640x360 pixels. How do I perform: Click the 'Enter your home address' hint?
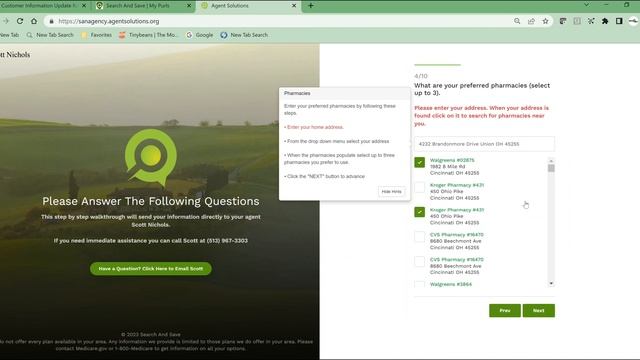(314, 127)
